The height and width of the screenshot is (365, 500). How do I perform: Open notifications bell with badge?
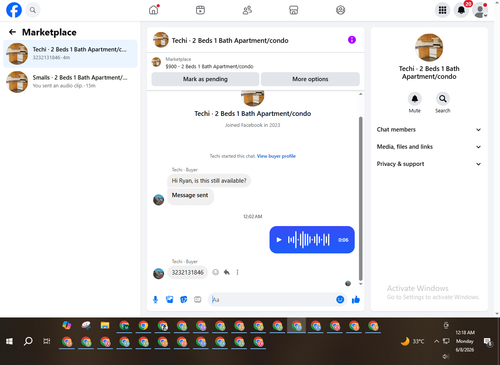pyautogui.click(x=461, y=10)
